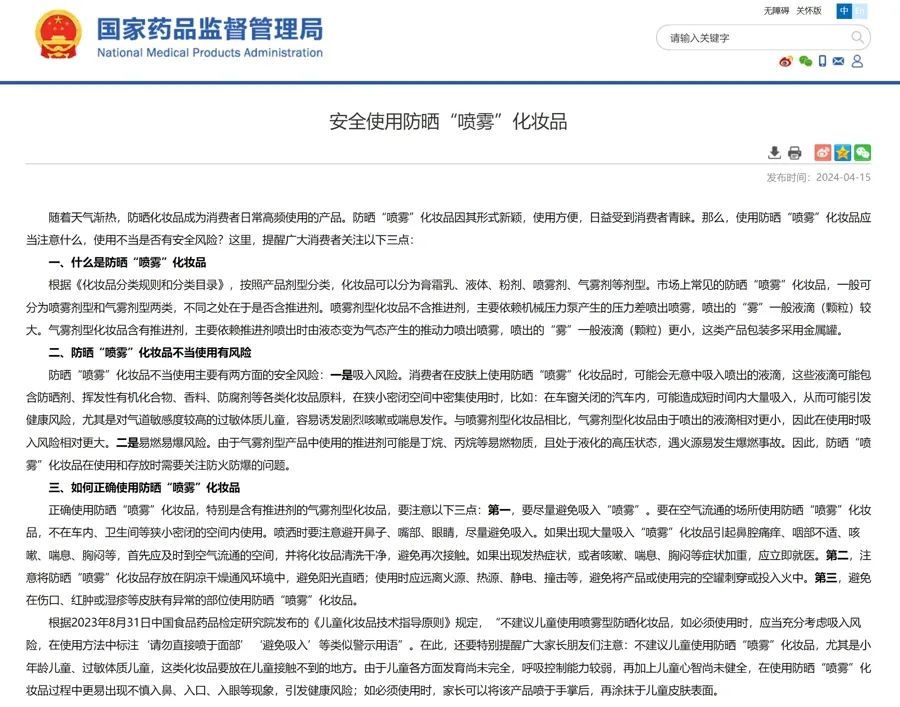Switch language to Chinese (中)
Viewport: 900px width, 707px height.
pyautogui.click(x=845, y=11)
